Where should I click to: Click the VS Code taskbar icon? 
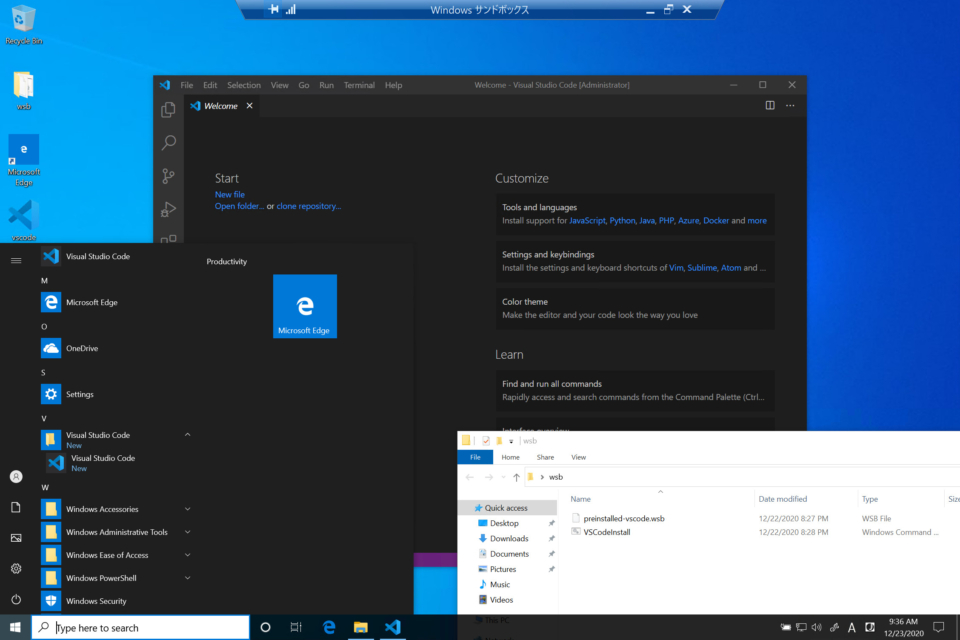[x=392, y=627]
